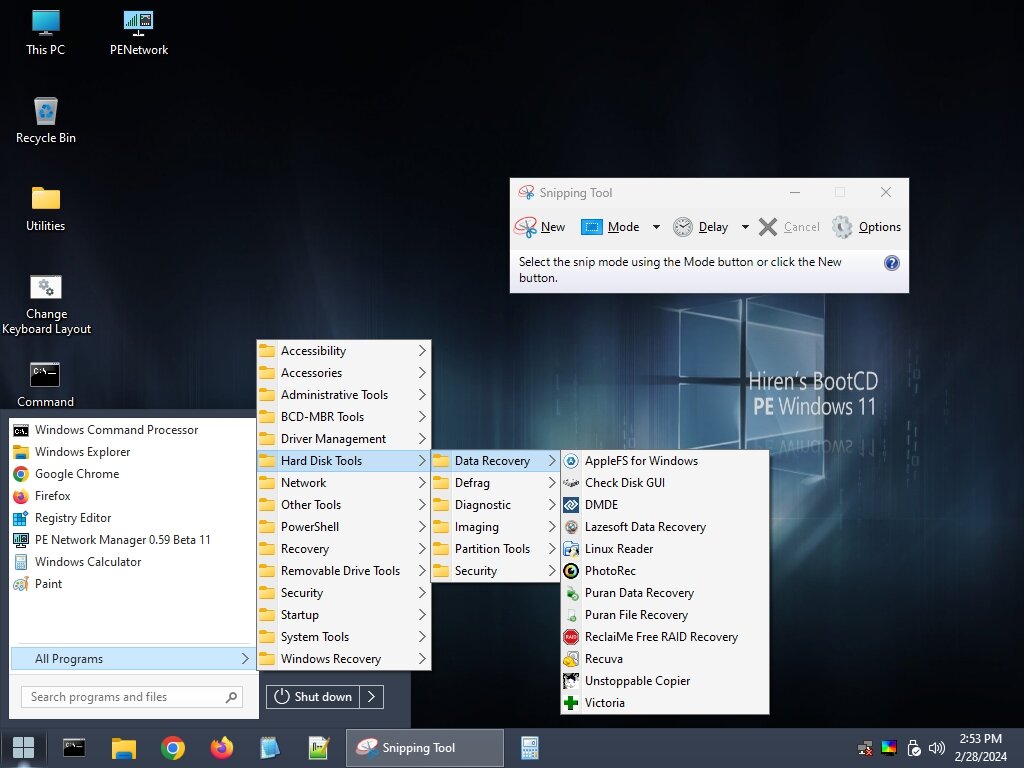Open Linux Reader

665,549
